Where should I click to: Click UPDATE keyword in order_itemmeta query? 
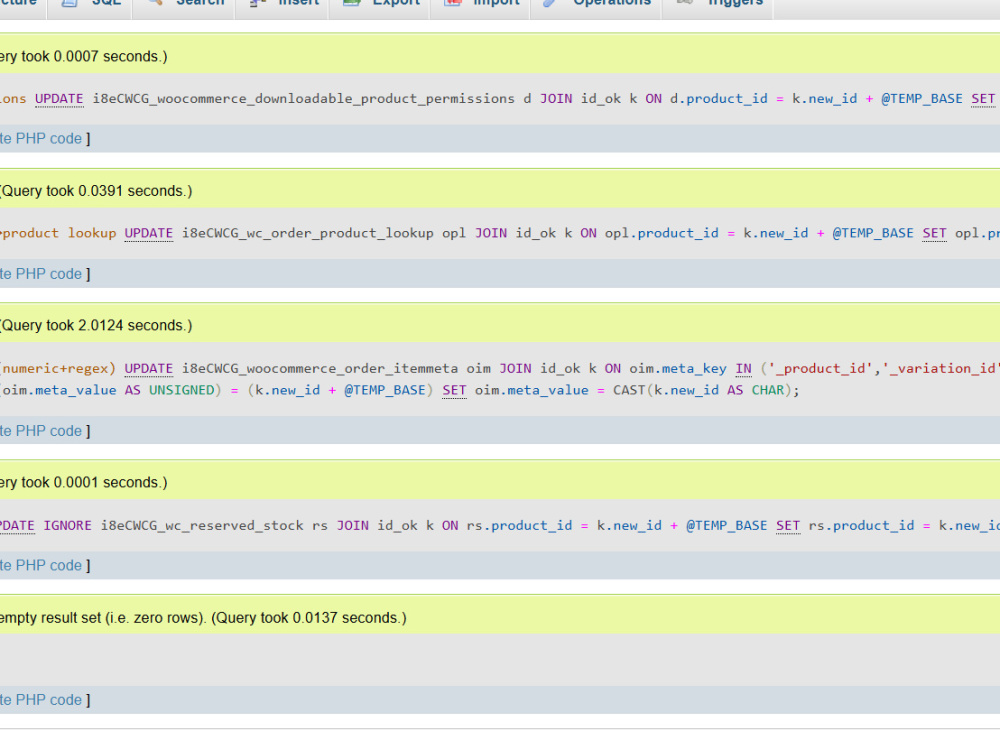coord(149,369)
